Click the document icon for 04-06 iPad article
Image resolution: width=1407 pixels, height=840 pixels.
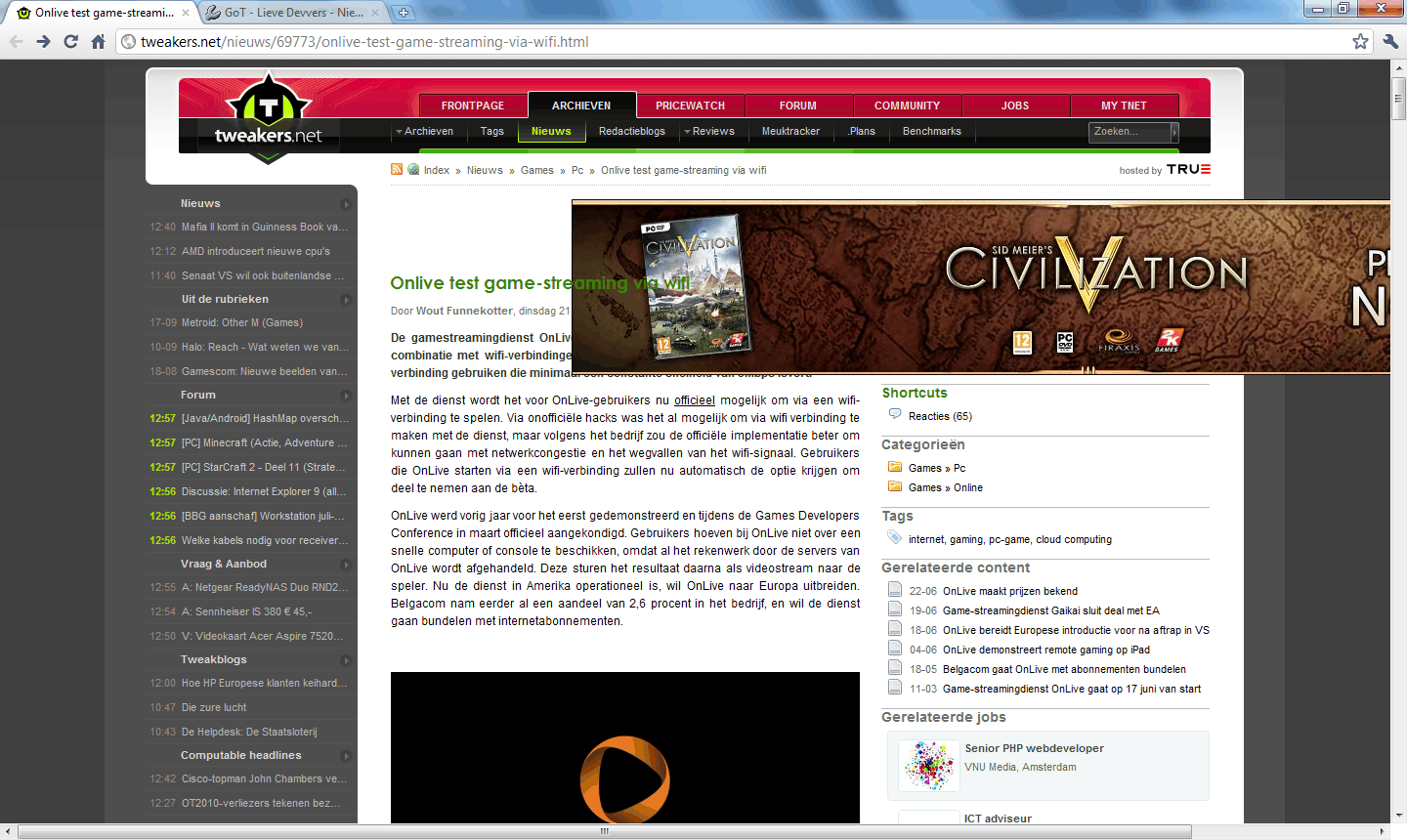pyautogui.click(x=894, y=648)
